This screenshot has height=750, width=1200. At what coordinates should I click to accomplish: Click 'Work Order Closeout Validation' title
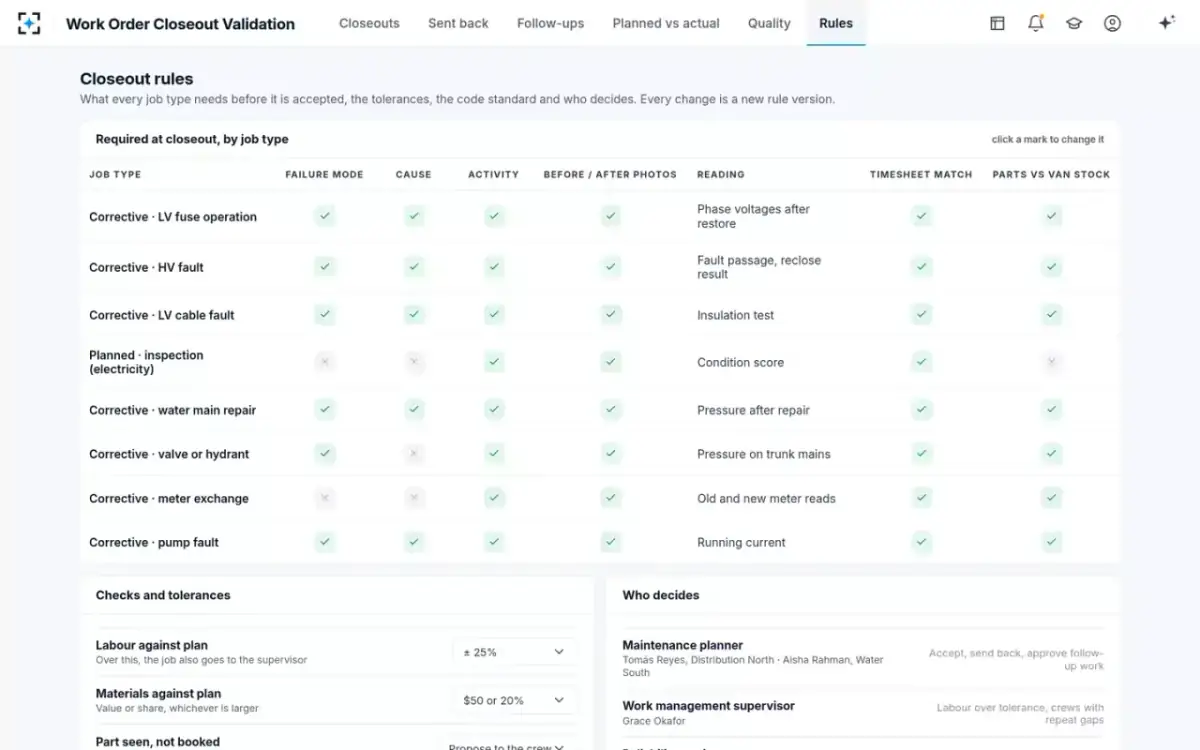click(x=180, y=23)
